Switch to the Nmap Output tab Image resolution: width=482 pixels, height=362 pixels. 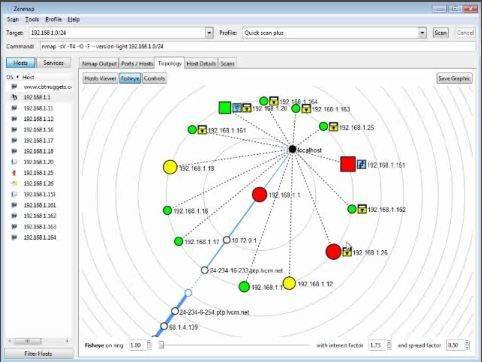[99, 63]
